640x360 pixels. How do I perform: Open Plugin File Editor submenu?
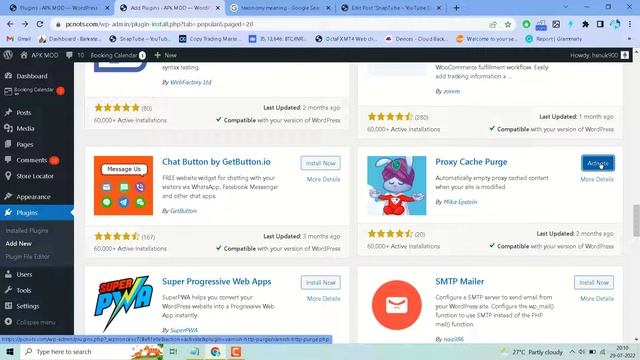[27, 256]
